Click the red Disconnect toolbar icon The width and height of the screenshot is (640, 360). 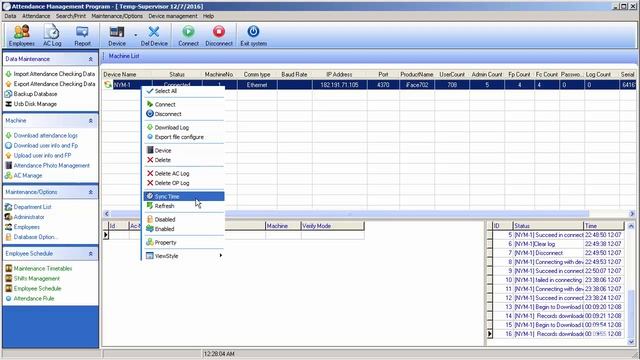click(219, 35)
